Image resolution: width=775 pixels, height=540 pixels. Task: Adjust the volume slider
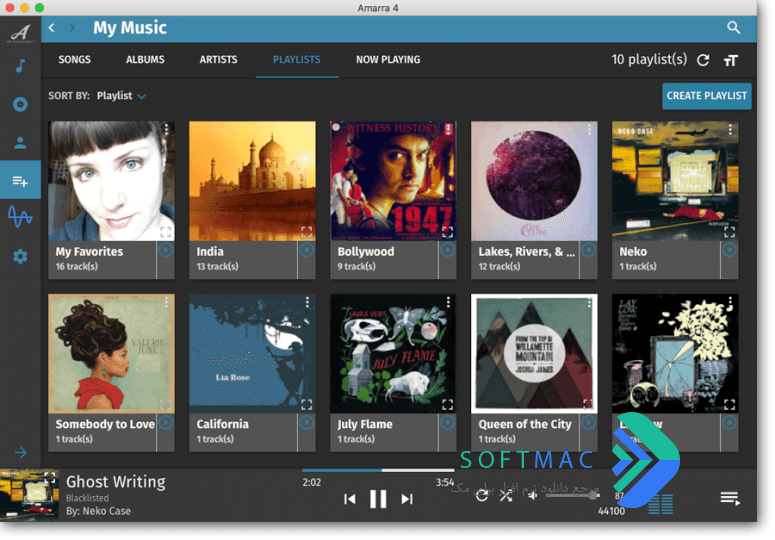[x=572, y=495]
